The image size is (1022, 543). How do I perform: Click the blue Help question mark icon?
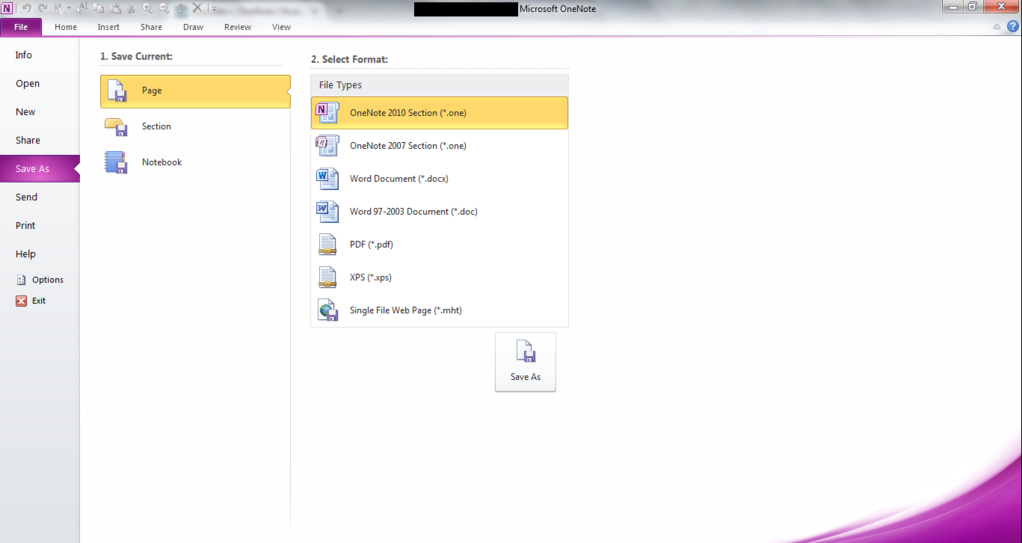point(1012,27)
